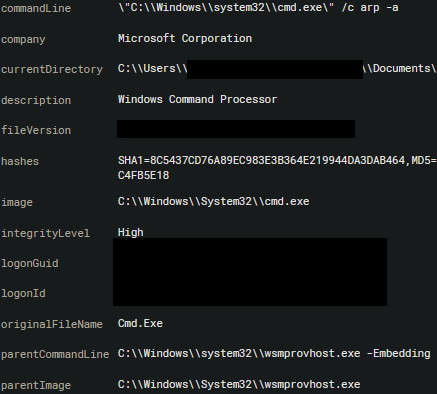Select the company field label
The width and height of the screenshot is (437, 394).
[23, 39]
